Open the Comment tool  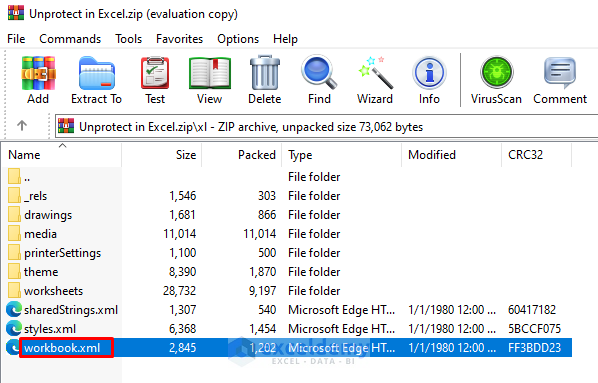click(x=560, y=73)
